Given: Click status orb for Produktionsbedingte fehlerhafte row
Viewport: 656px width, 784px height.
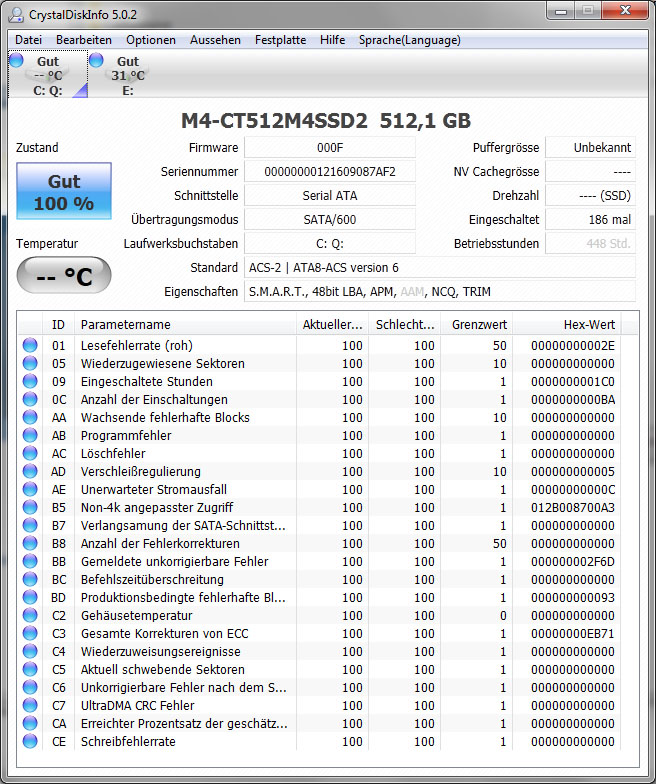Looking at the screenshot, I should click(x=30, y=597).
